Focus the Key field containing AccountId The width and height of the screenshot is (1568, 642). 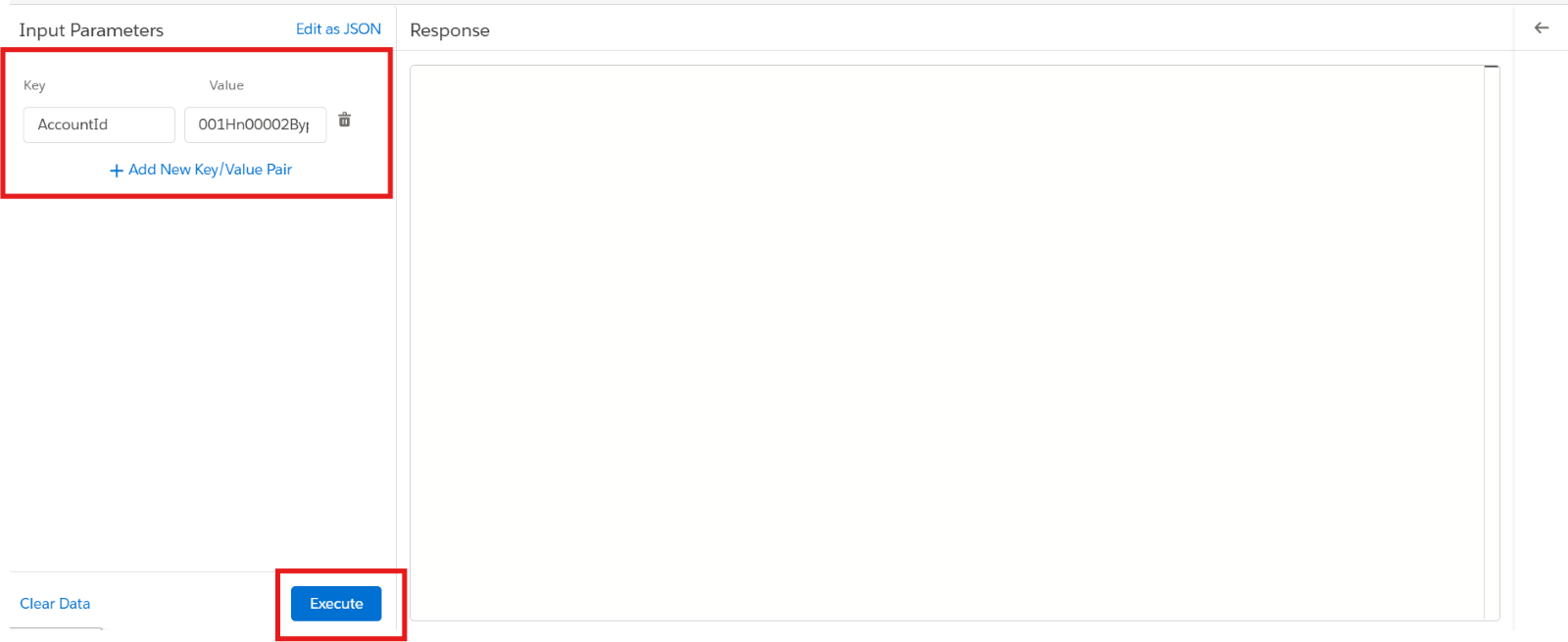click(99, 125)
